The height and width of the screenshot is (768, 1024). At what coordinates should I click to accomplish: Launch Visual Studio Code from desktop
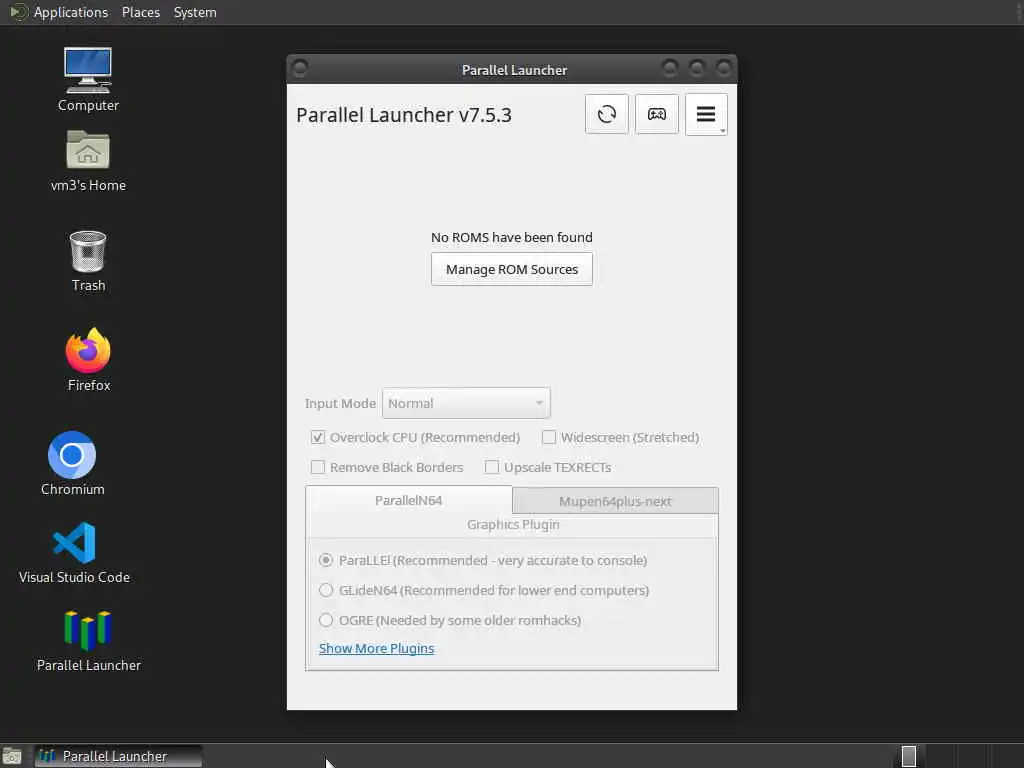click(x=74, y=552)
